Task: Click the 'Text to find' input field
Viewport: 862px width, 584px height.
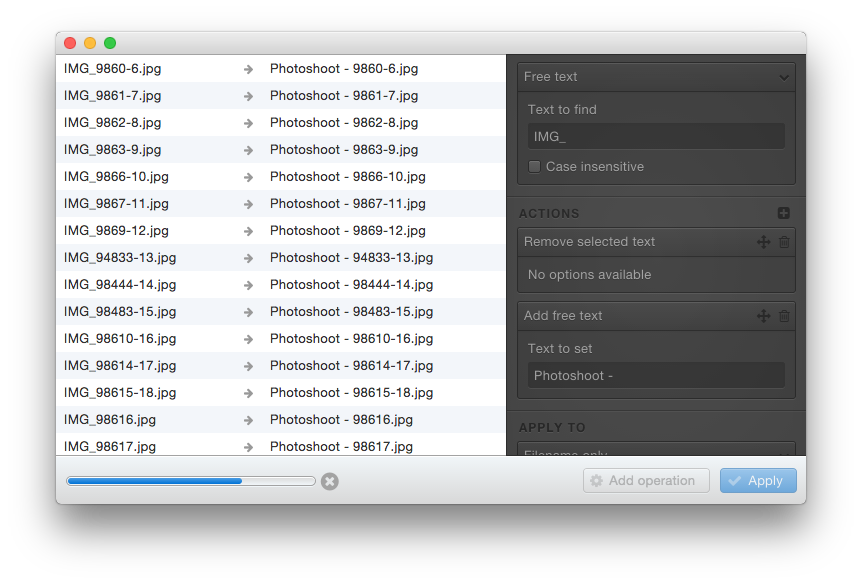Action: (656, 137)
